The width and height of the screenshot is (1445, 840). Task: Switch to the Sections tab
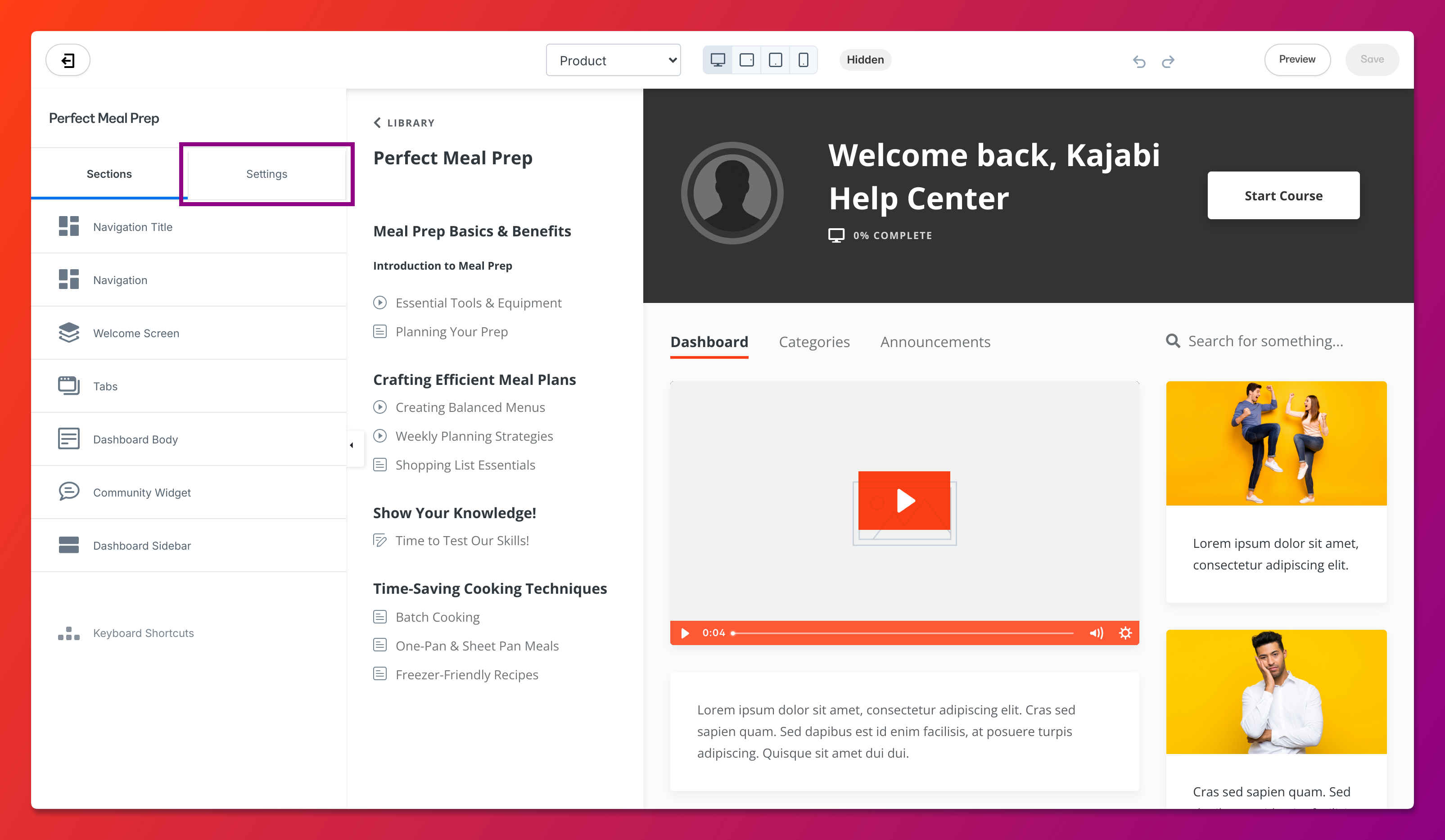pos(109,174)
